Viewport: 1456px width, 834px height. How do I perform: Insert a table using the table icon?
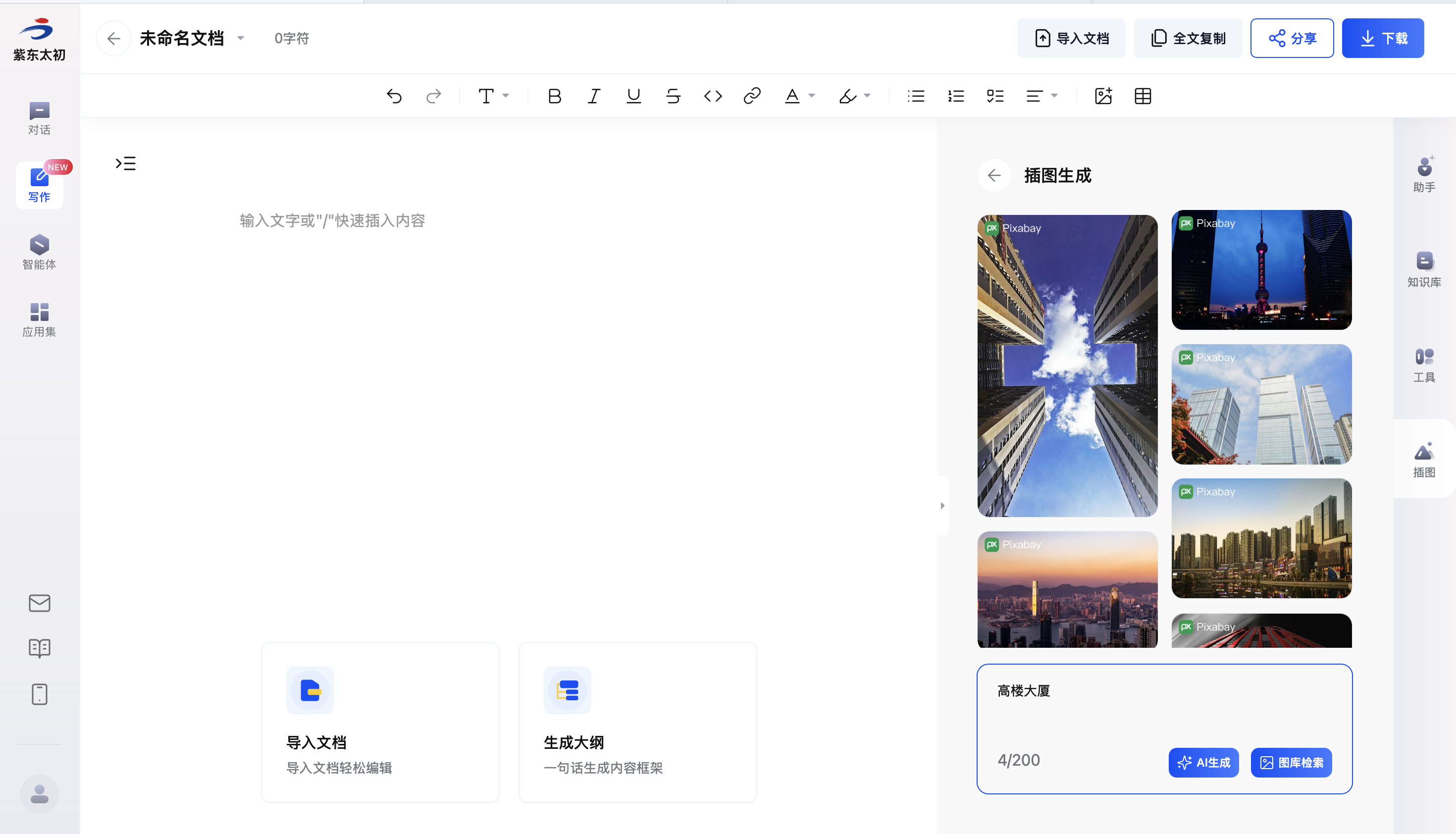(x=1142, y=96)
